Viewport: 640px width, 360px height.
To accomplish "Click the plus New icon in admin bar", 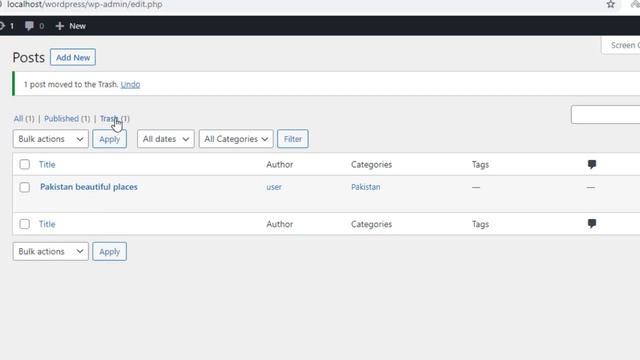I will coord(60,26).
